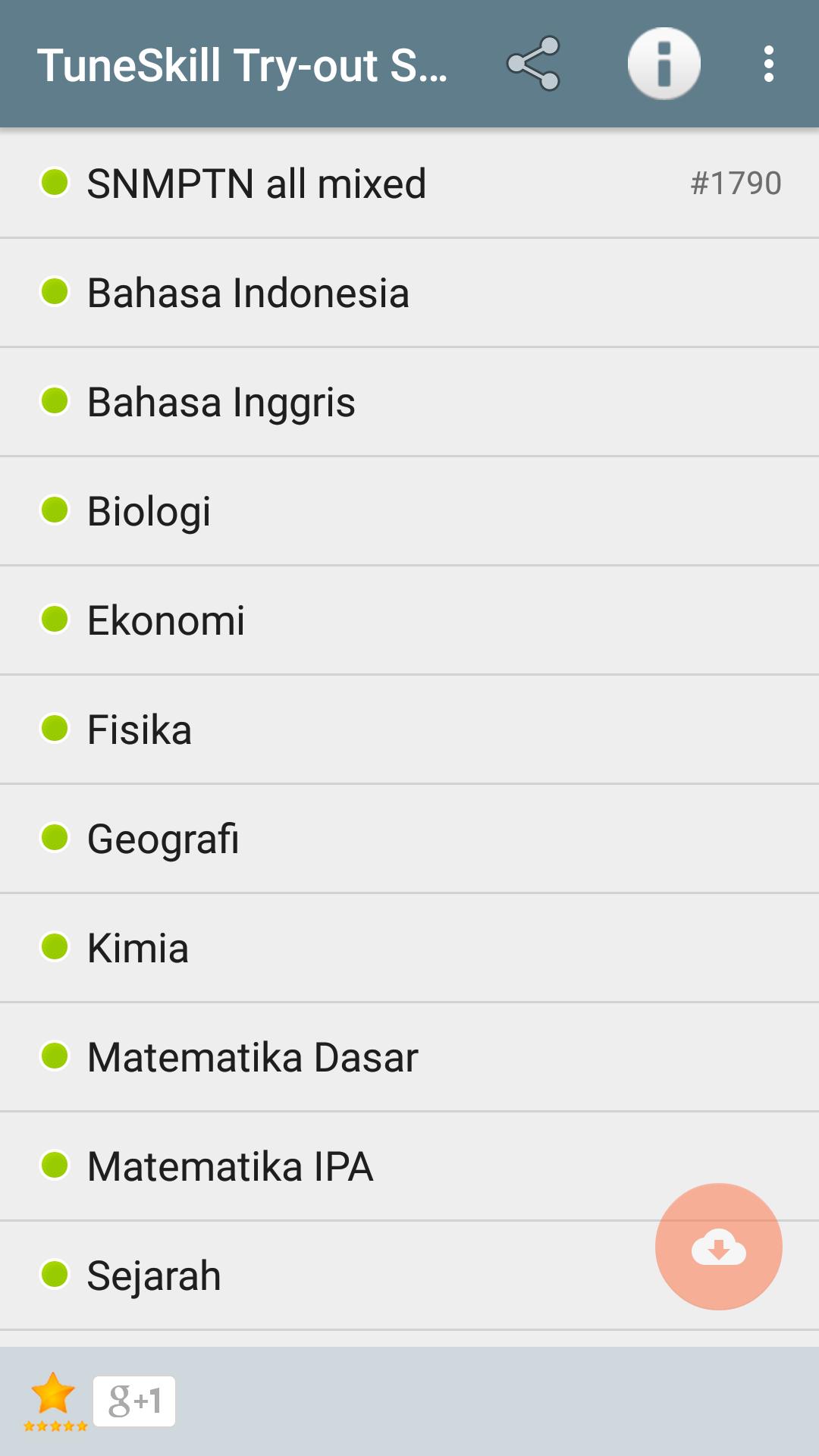This screenshot has width=819, height=1456.
Task: Open the Ekonomi question set
Action: [x=166, y=620]
